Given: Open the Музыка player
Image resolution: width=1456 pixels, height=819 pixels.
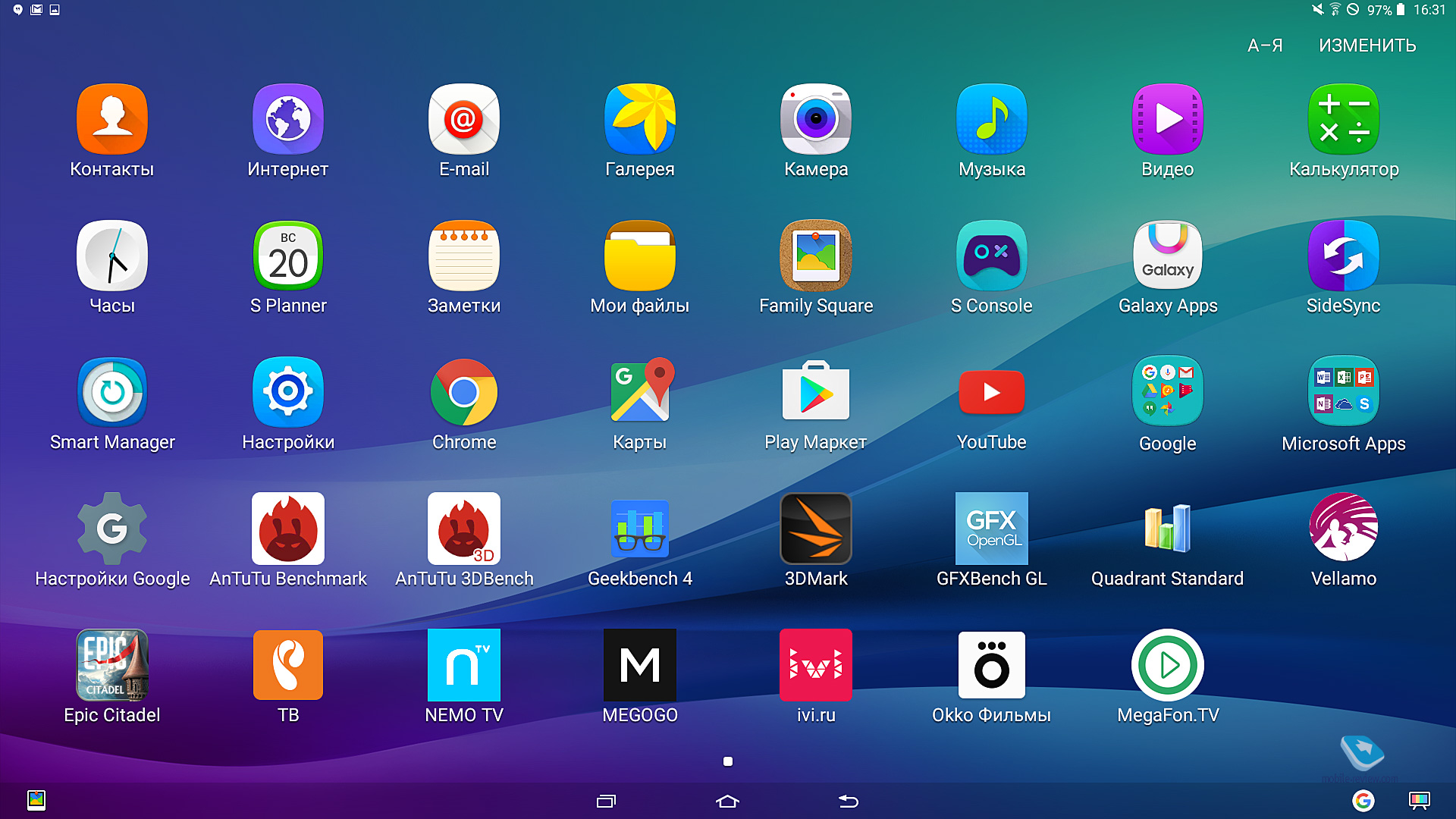Looking at the screenshot, I should [992, 120].
